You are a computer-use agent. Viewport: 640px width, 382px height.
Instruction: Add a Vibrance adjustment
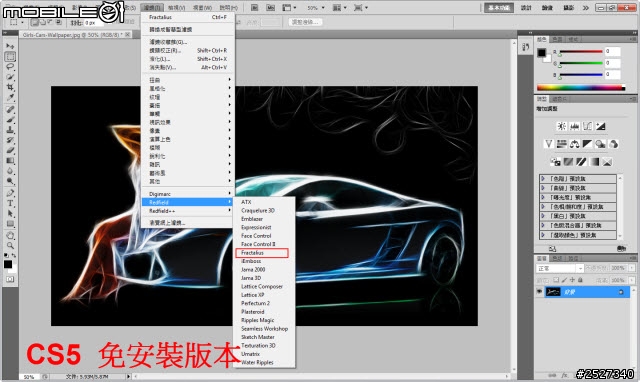coord(549,144)
